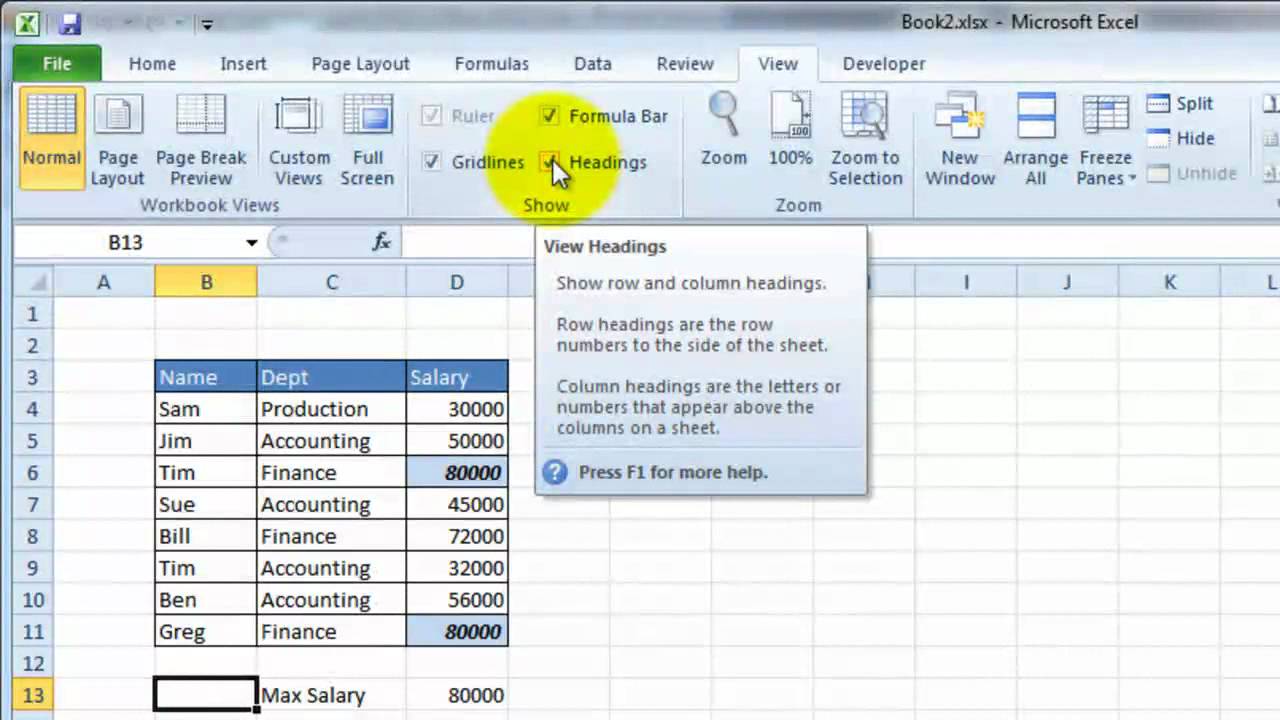Open the Data tab
The height and width of the screenshot is (720, 1280).
tap(592, 63)
